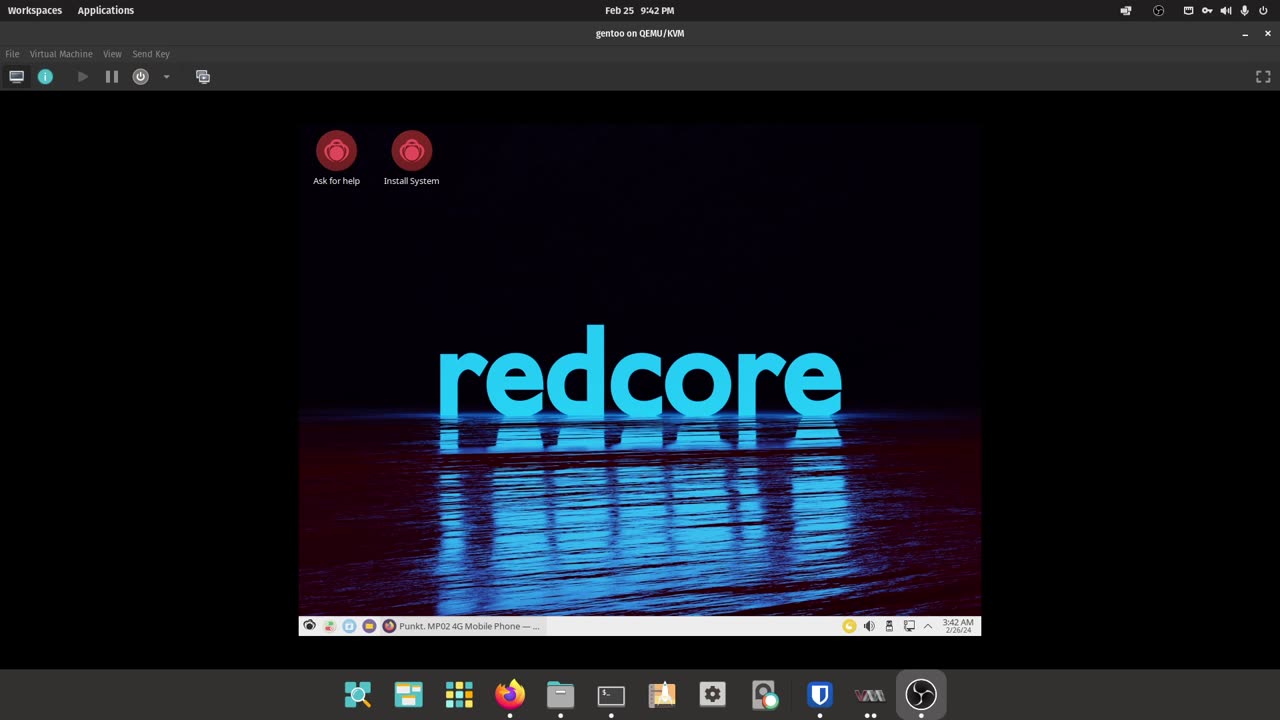Open the Ask for help desktop icon
1280x720 pixels.
[x=336, y=158]
